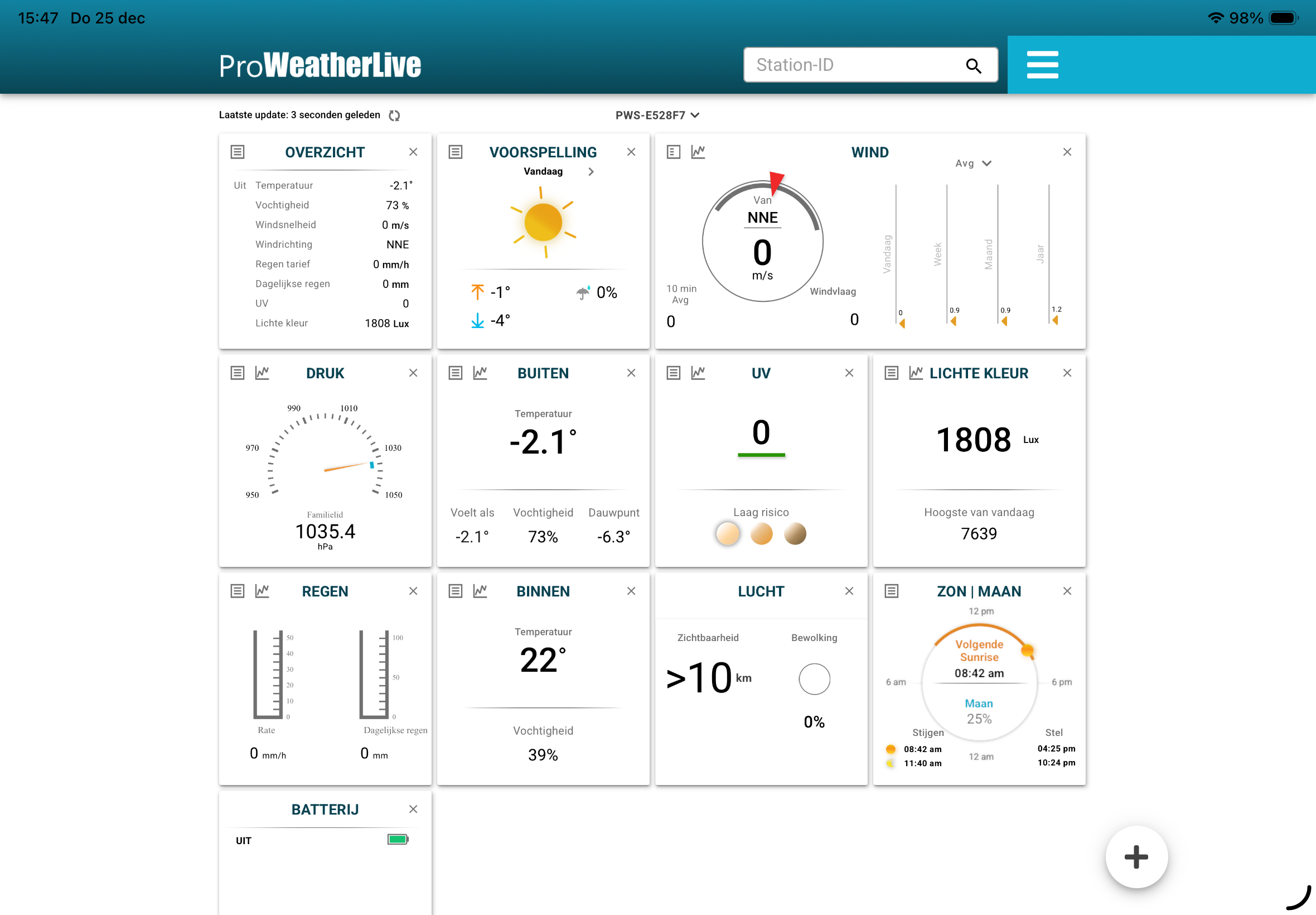Image resolution: width=1316 pixels, height=915 pixels.
Task: Select the medium skin tone circle
Action: (761, 534)
